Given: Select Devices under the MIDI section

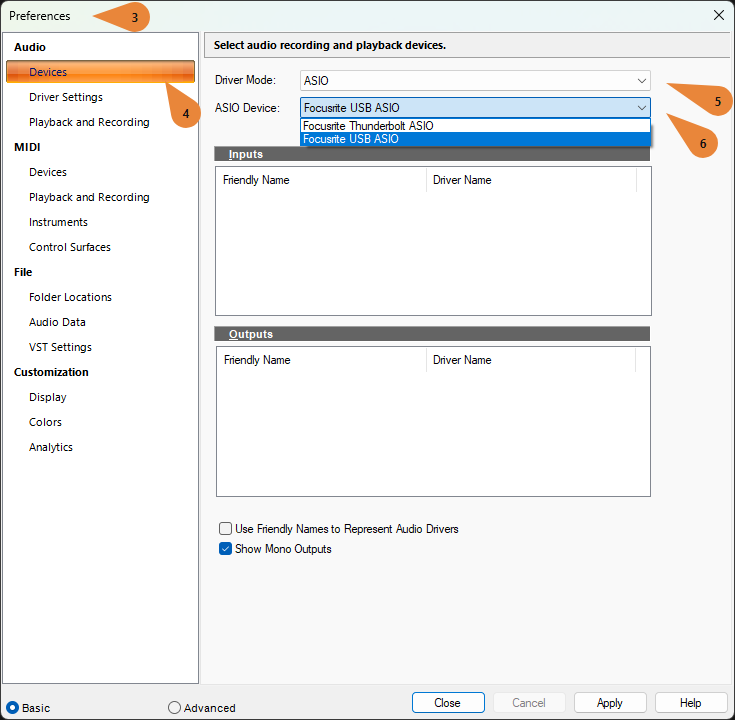Looking at the screenshot, I should tap(48, 172).
